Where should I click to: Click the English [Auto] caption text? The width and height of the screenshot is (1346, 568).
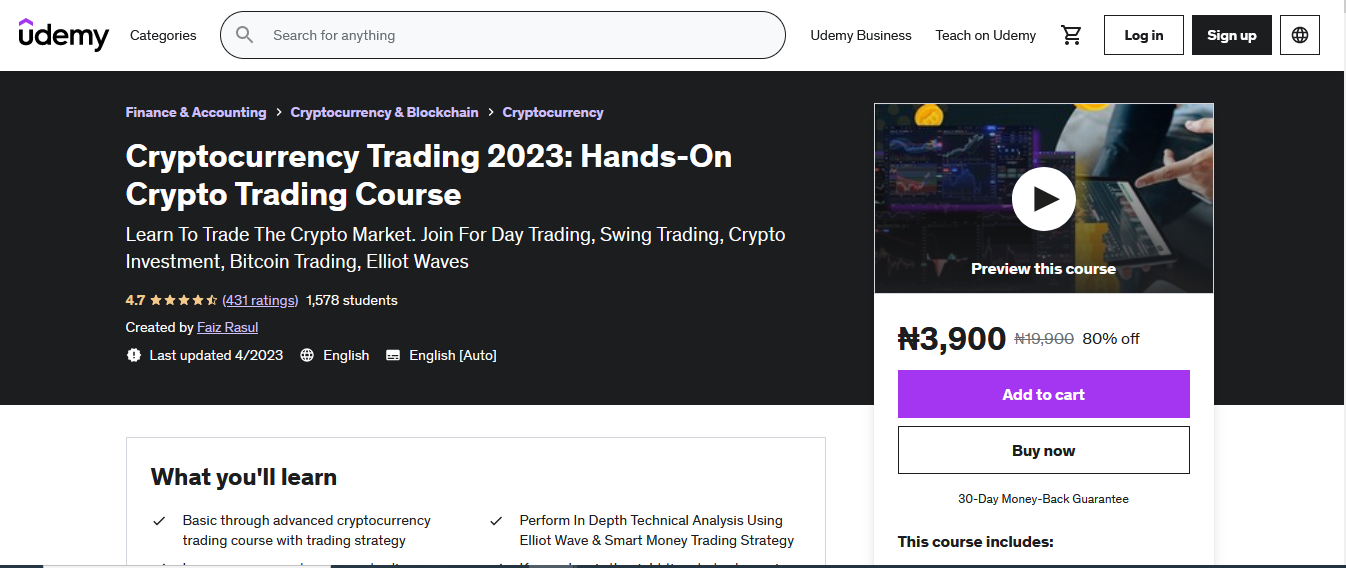[453, 355]
